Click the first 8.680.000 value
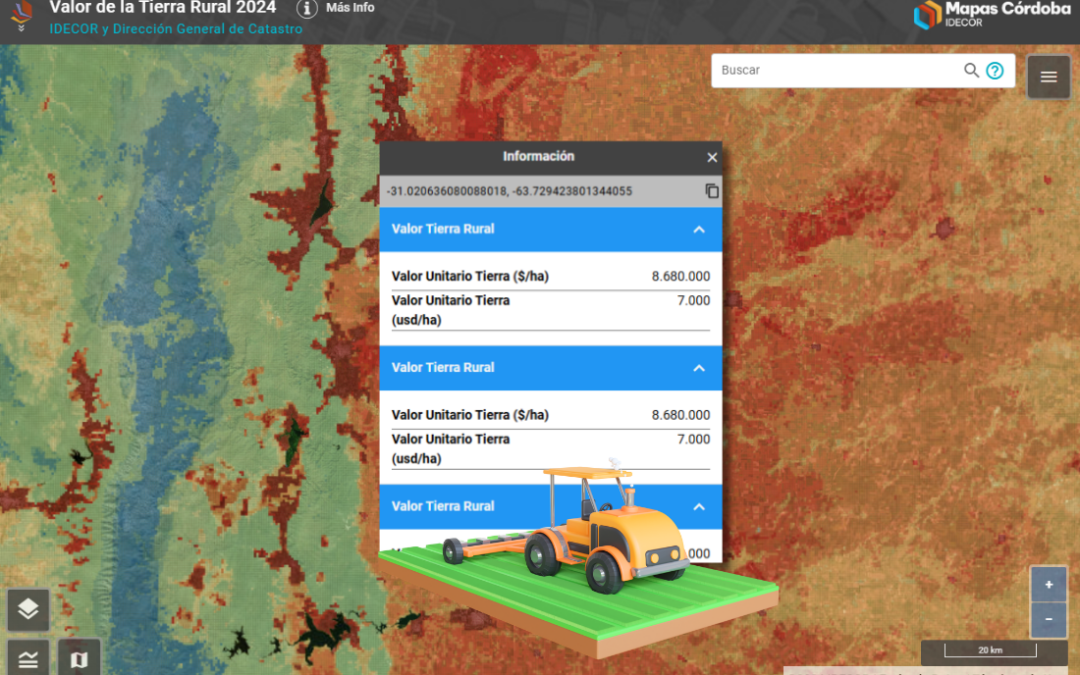This screenshot has height=675, width=1080. click(x=681, y=276)
